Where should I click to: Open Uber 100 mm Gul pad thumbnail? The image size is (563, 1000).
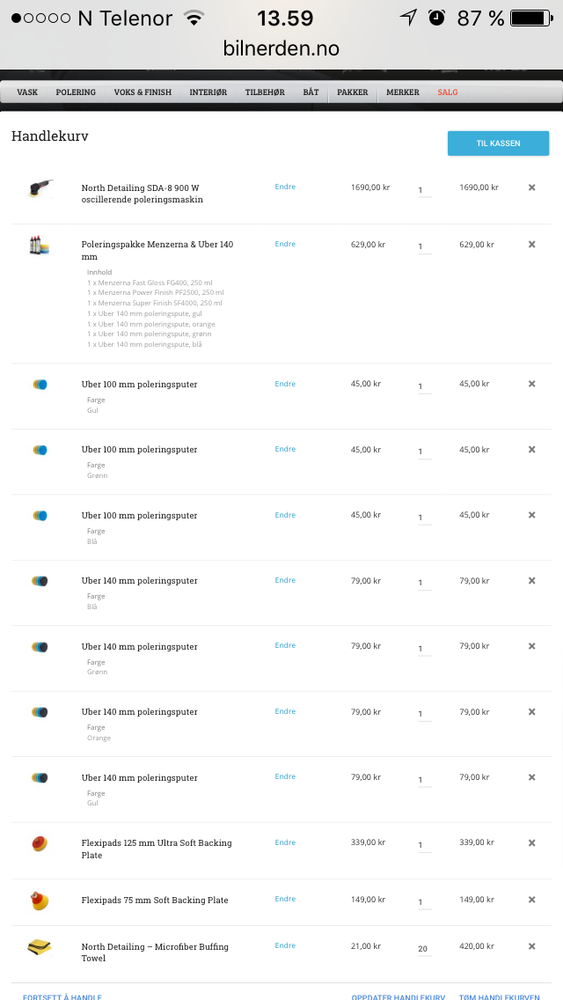pos(40,385)
